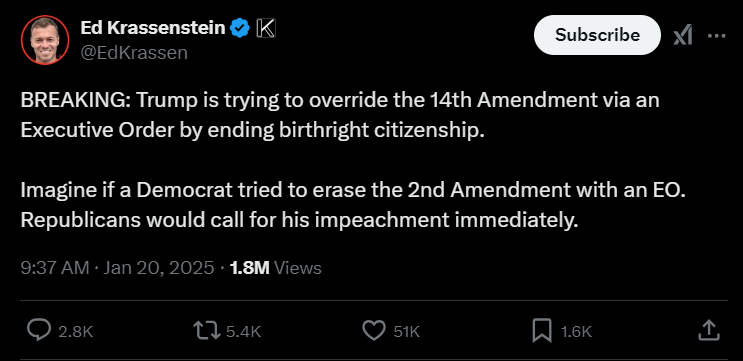Like the post with heart icon
The width and height of the screenshot is (743, 361).
coord(374,330)
